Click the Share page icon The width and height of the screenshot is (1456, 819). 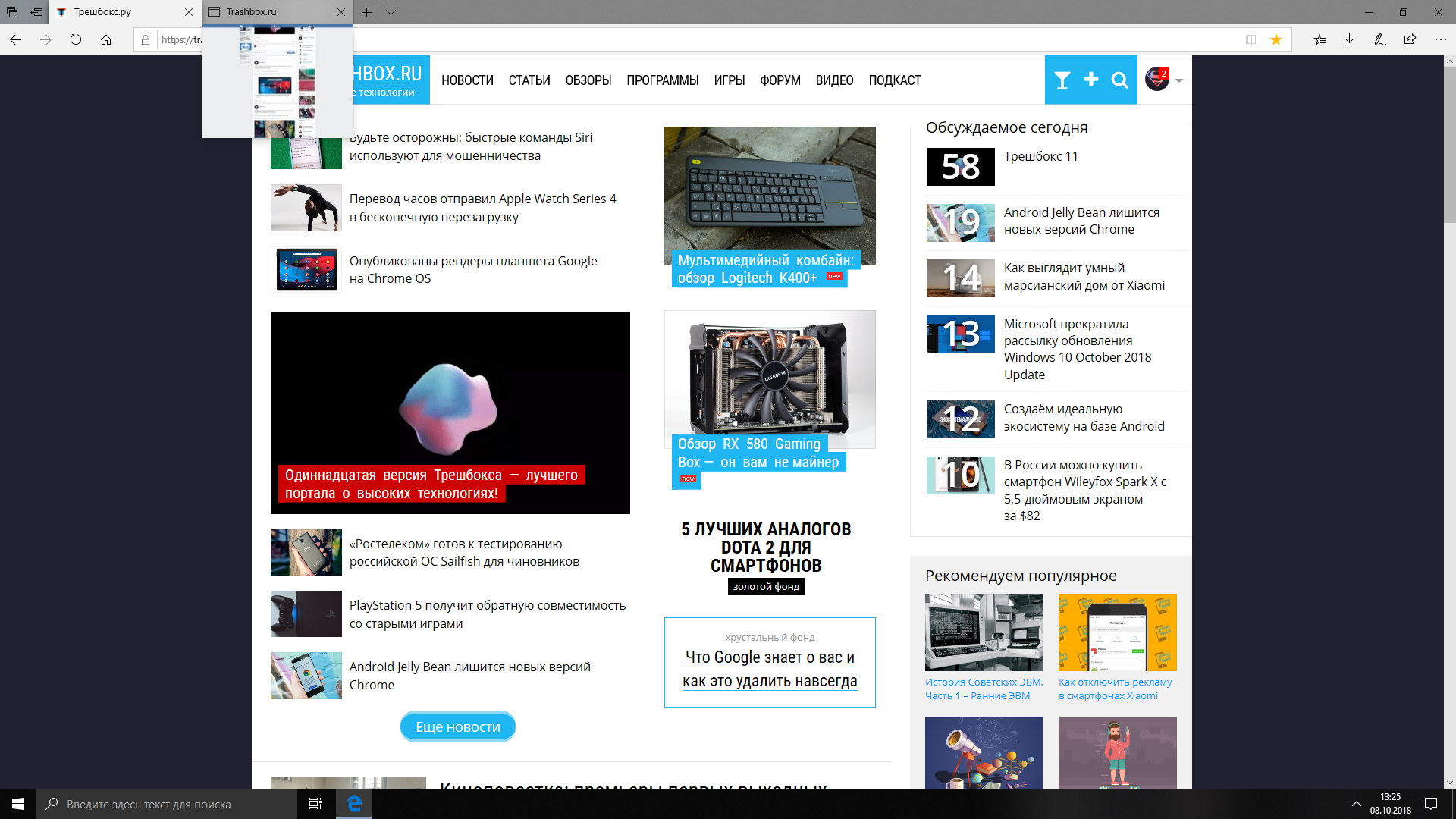[x=1410, y=39]
